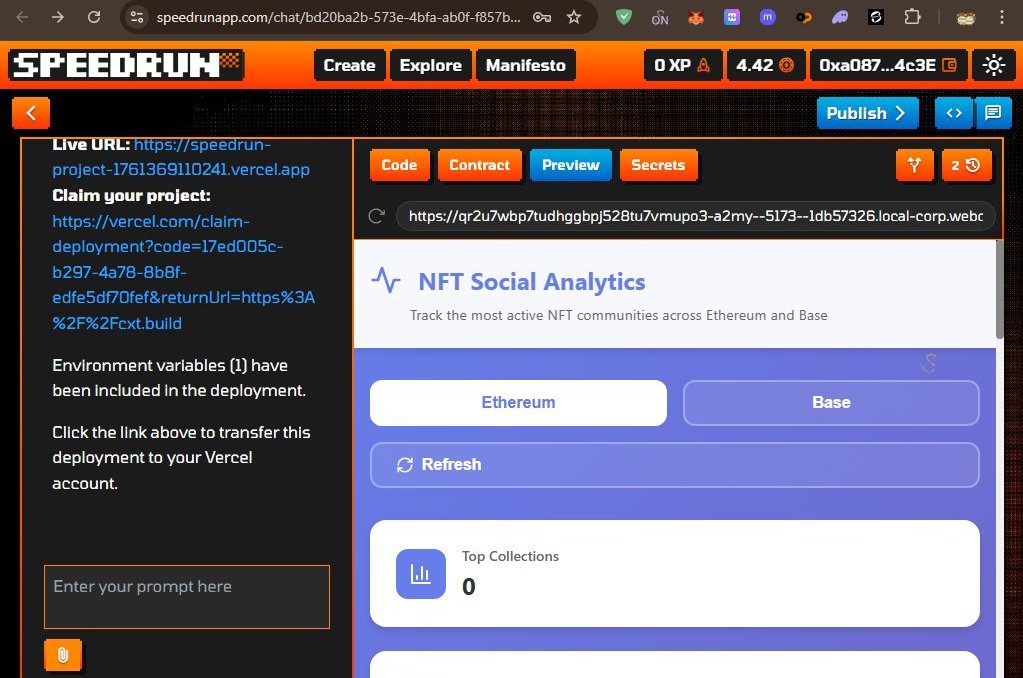Click the NFT Social Analytics heading
The width and height of the screenshot is (1023, 678).
[532, 282]
